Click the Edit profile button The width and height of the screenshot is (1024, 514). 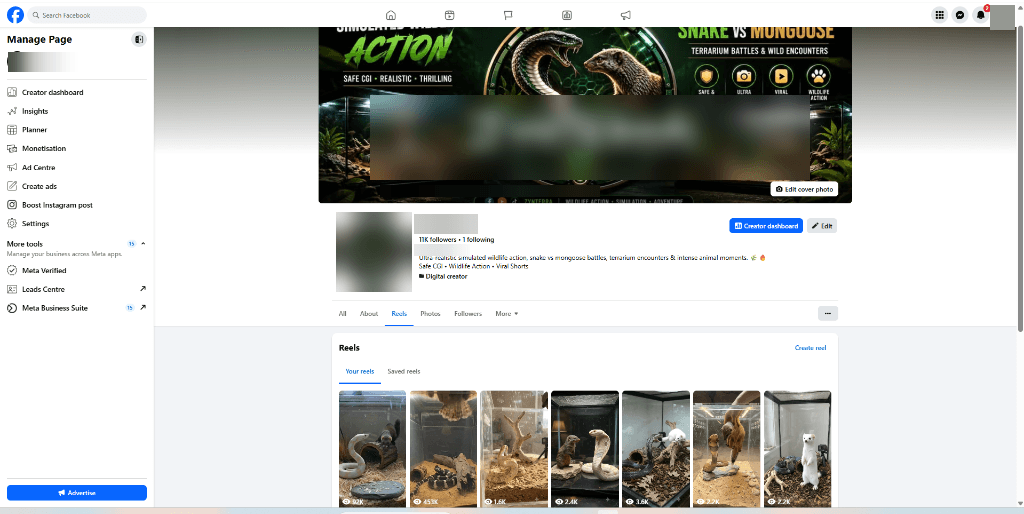pos(822,226)
